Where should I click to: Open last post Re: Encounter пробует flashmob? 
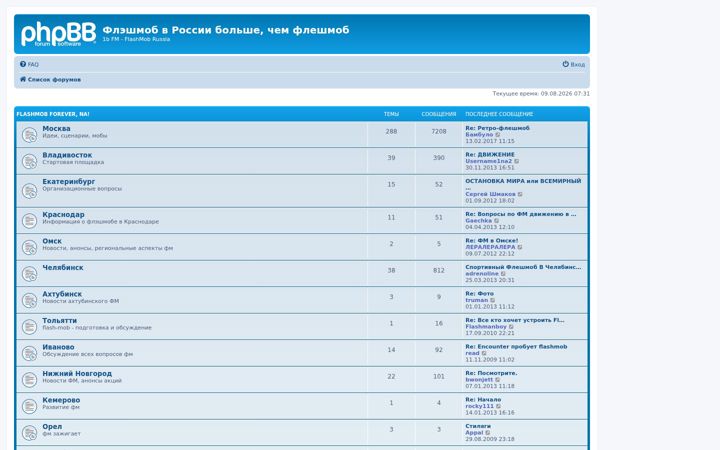[x=517, y=347]
